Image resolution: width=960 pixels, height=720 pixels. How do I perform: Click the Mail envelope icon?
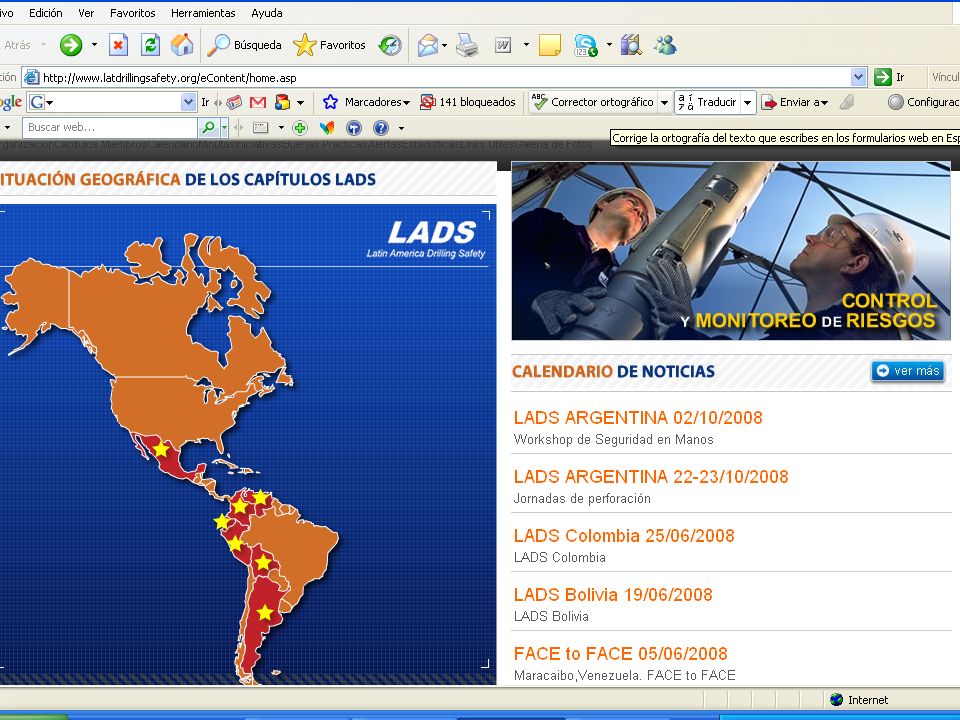pos(428,45)
